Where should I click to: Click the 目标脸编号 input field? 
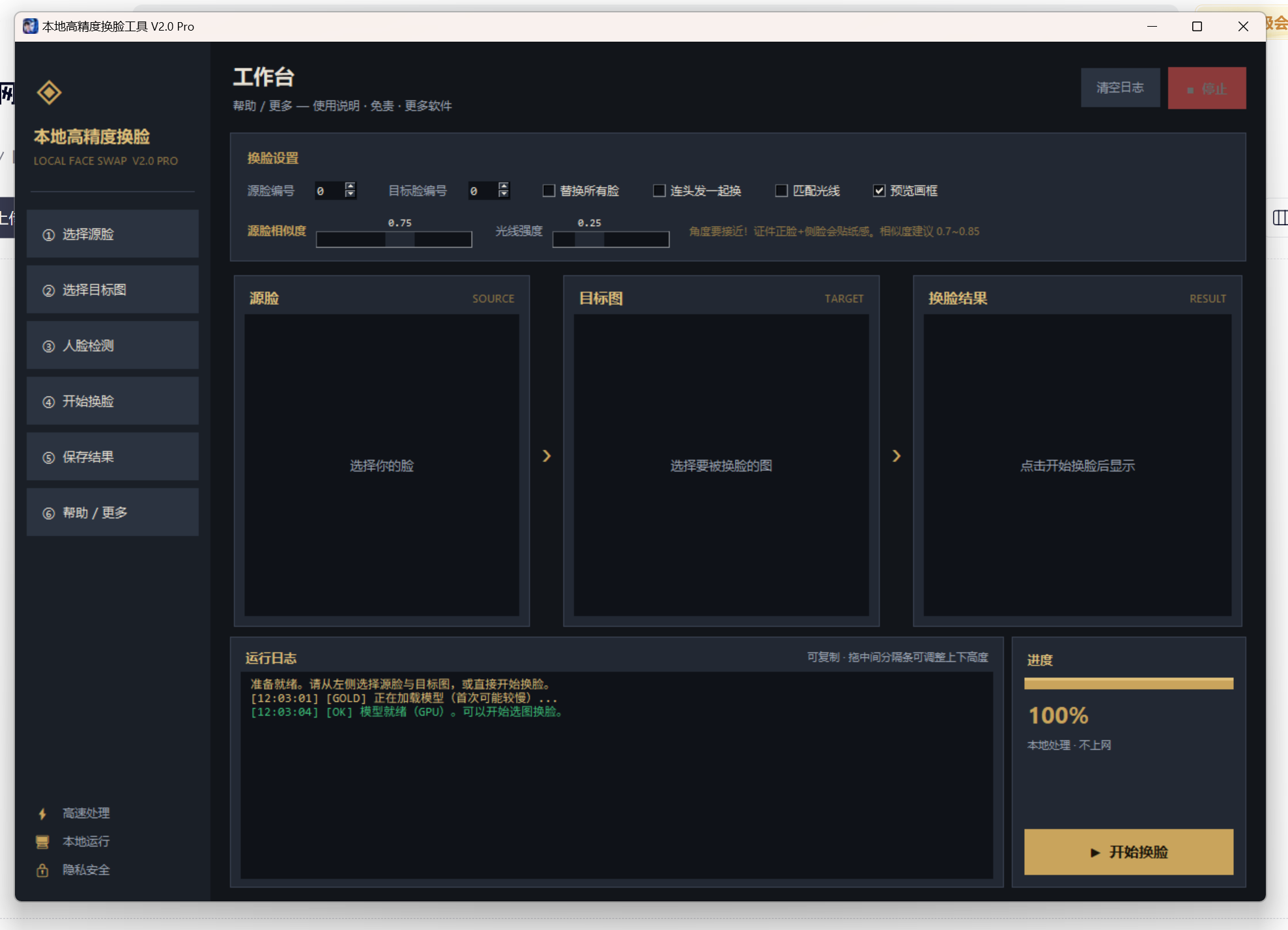(x=483, y=191)
